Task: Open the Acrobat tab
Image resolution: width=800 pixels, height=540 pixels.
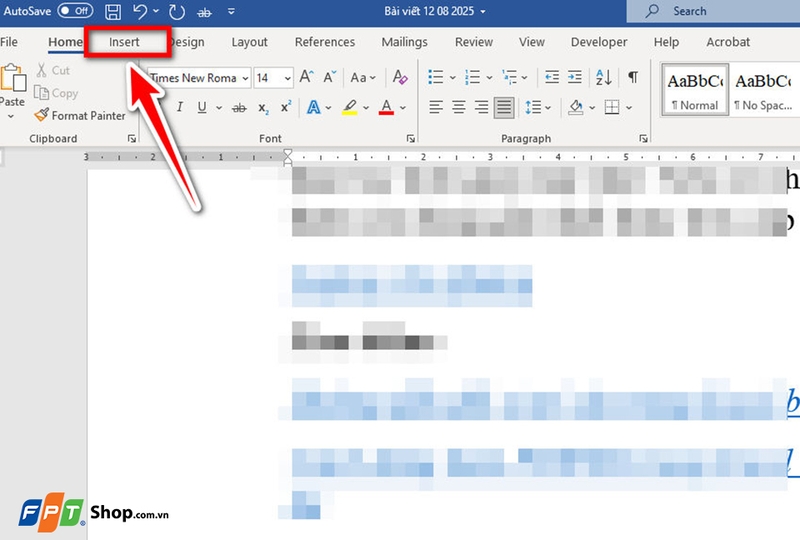Action: (x=728, y=42)
